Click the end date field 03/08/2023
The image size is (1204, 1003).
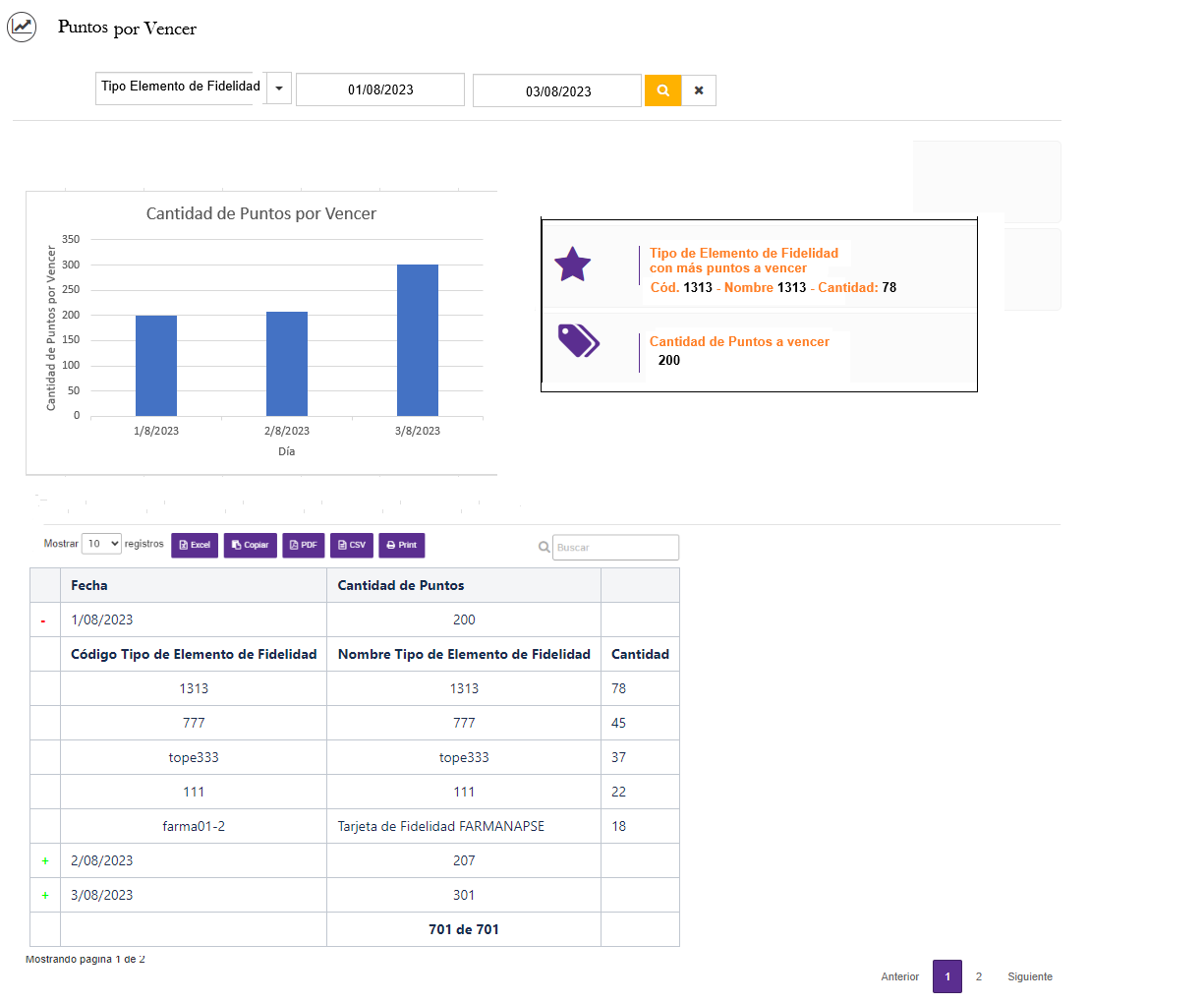tap(557, 90)
